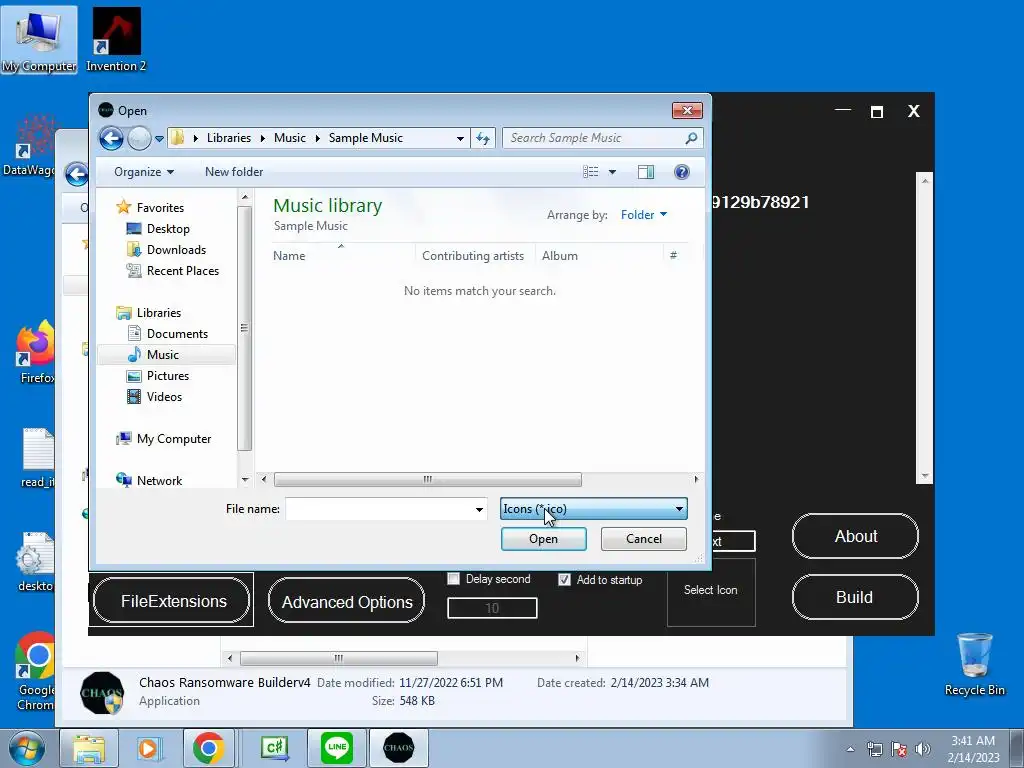Open the Chrome taskbar icon
The height and width of the screenshot is (768, 1024).
208,748
